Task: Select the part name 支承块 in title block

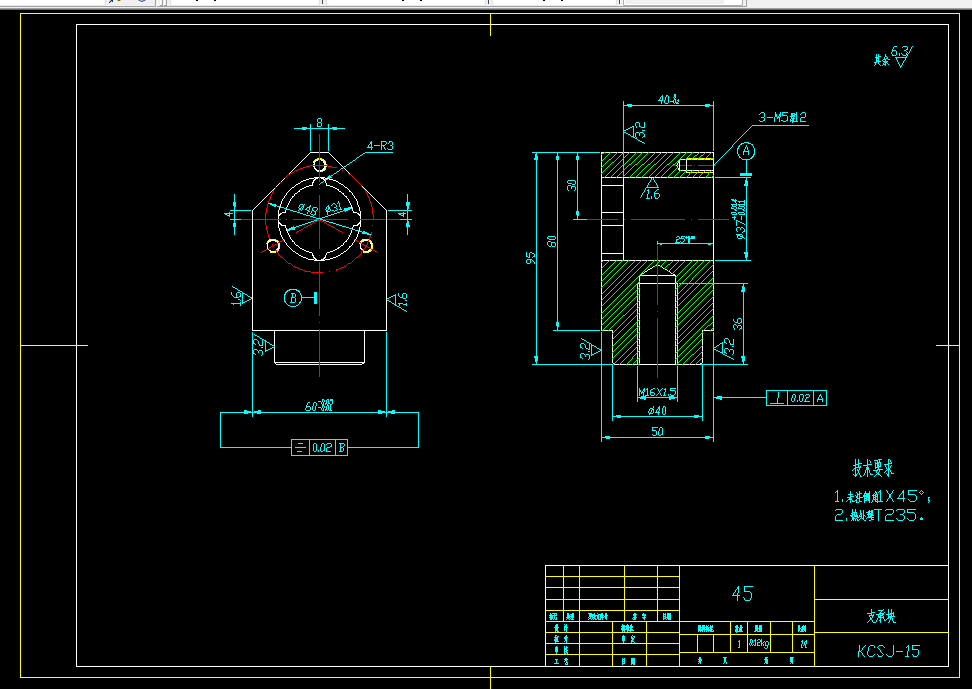Action: click(881, 616)
